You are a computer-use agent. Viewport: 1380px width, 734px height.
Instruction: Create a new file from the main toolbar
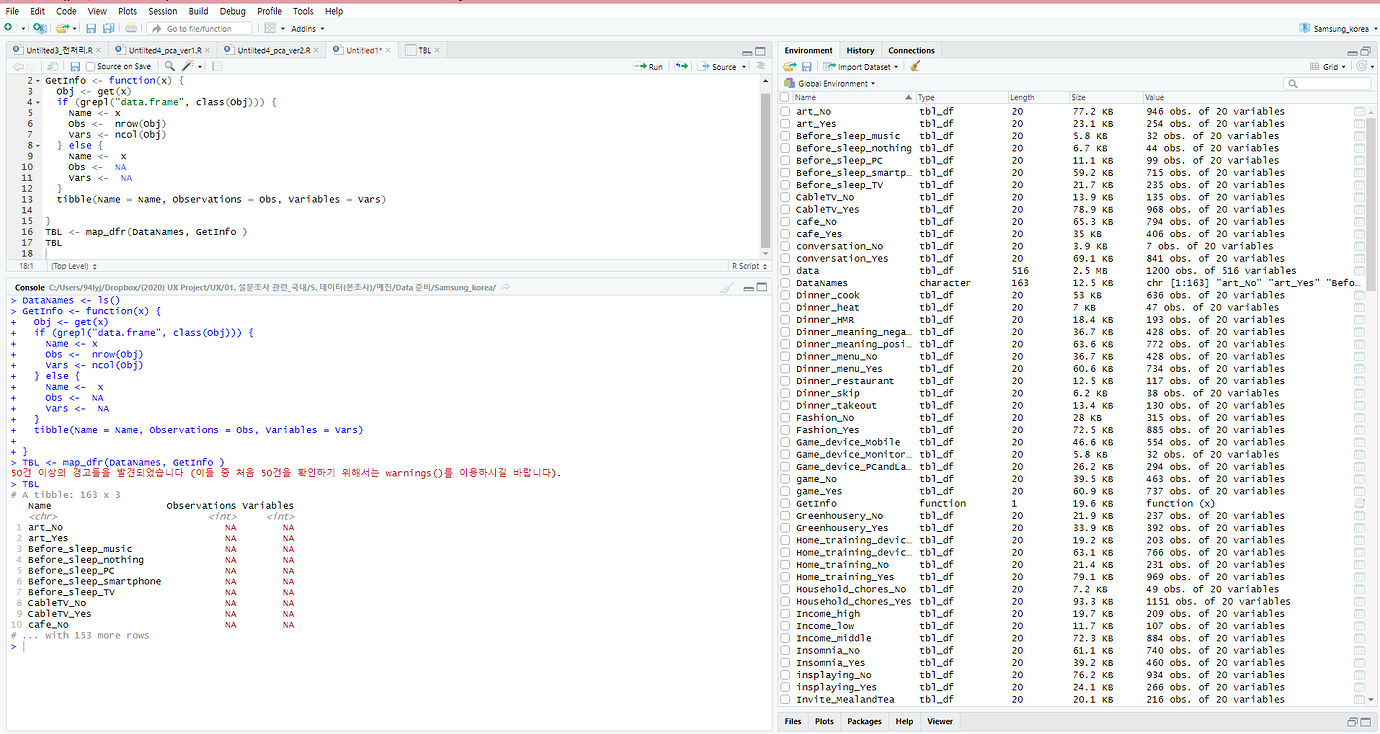(x=9, y=29)
